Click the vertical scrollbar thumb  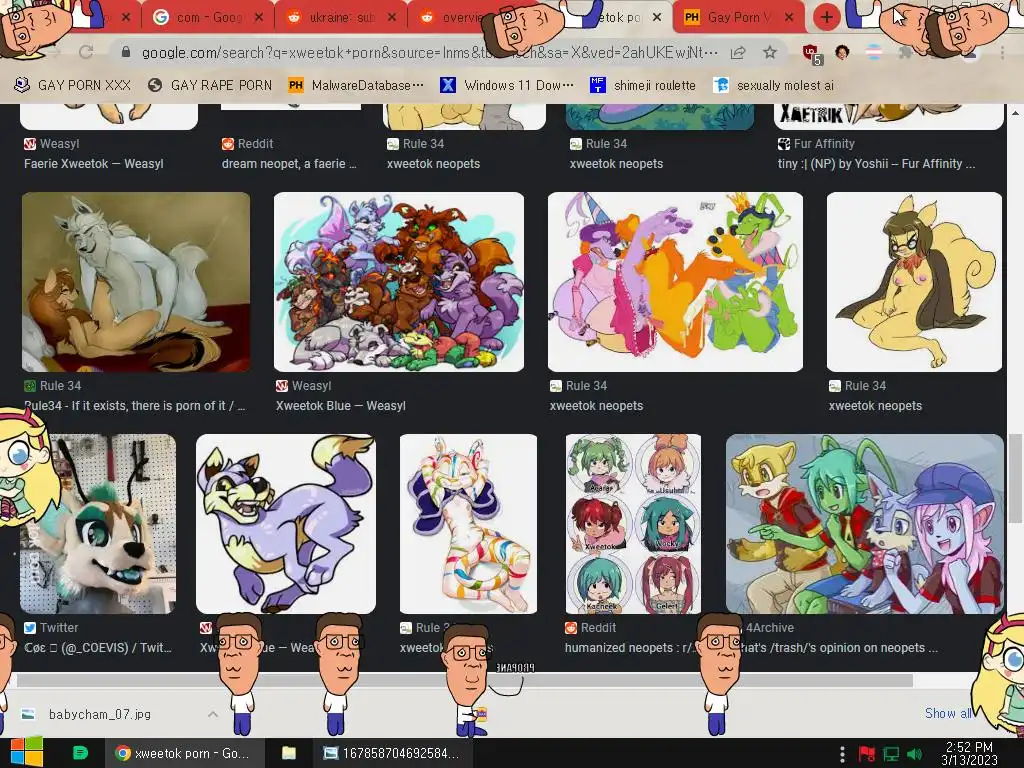pos(1015,477)
